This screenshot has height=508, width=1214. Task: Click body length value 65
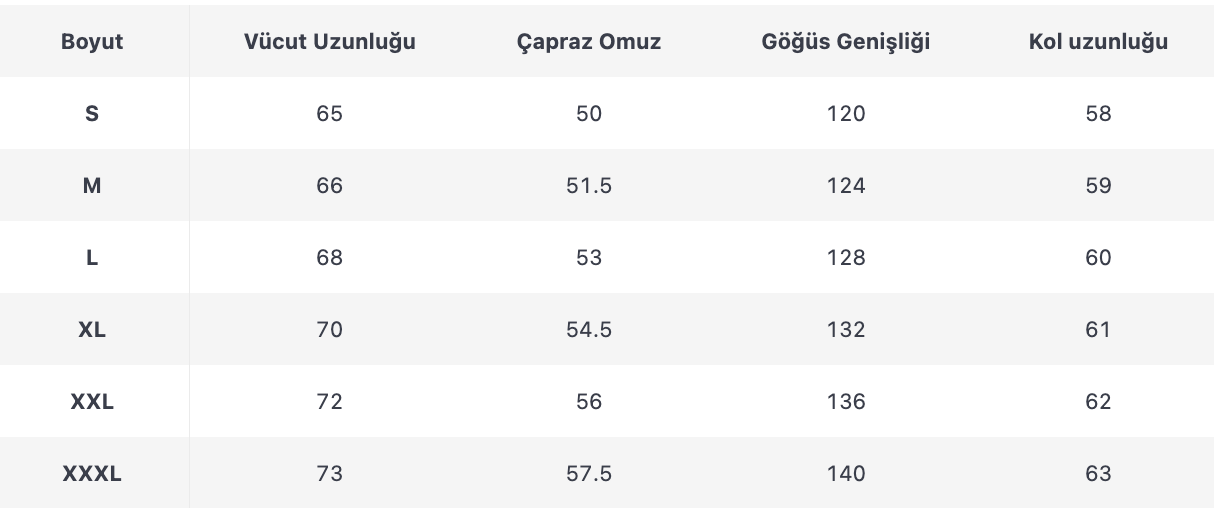[329, 114]
